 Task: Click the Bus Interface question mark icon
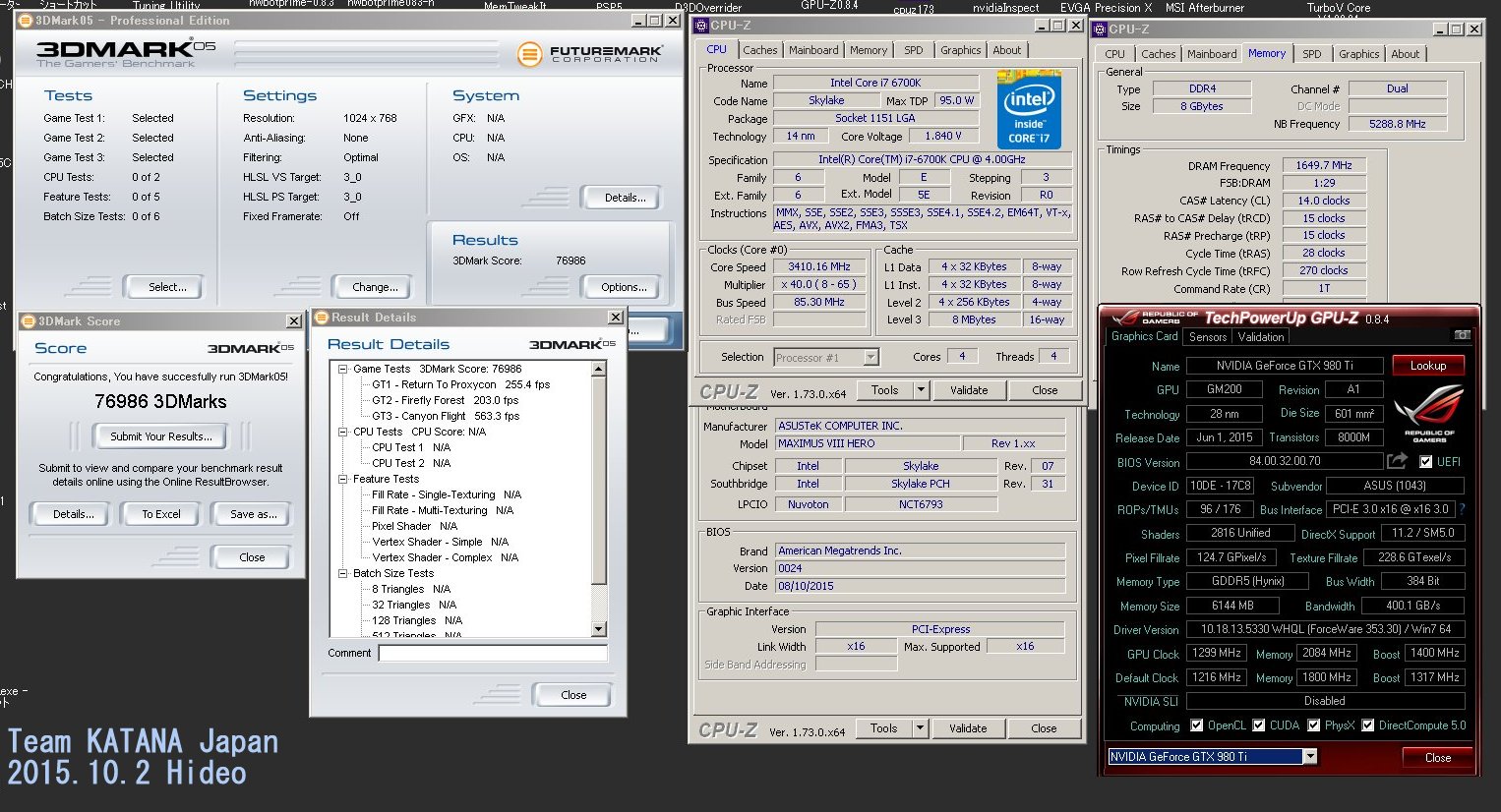click(1462, 509)
